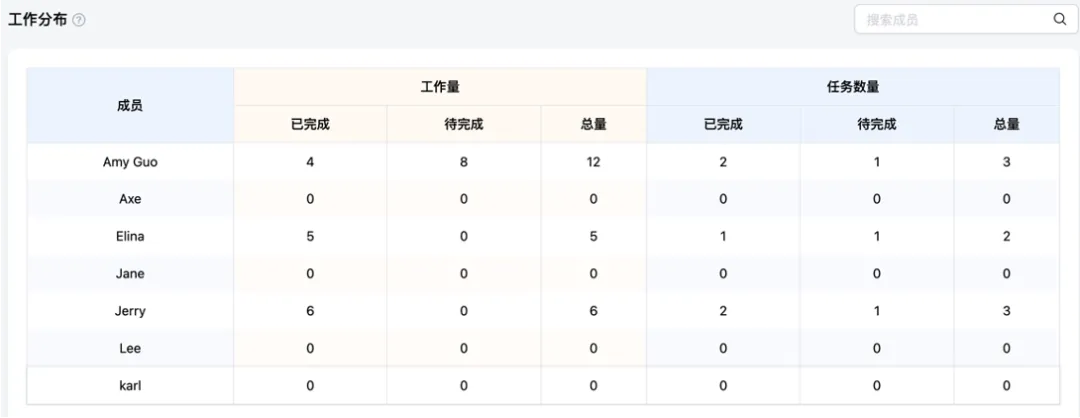Click 总量 header under 工作量
Viewport: 1080px width, 418px height.
[x=593, y=125]
